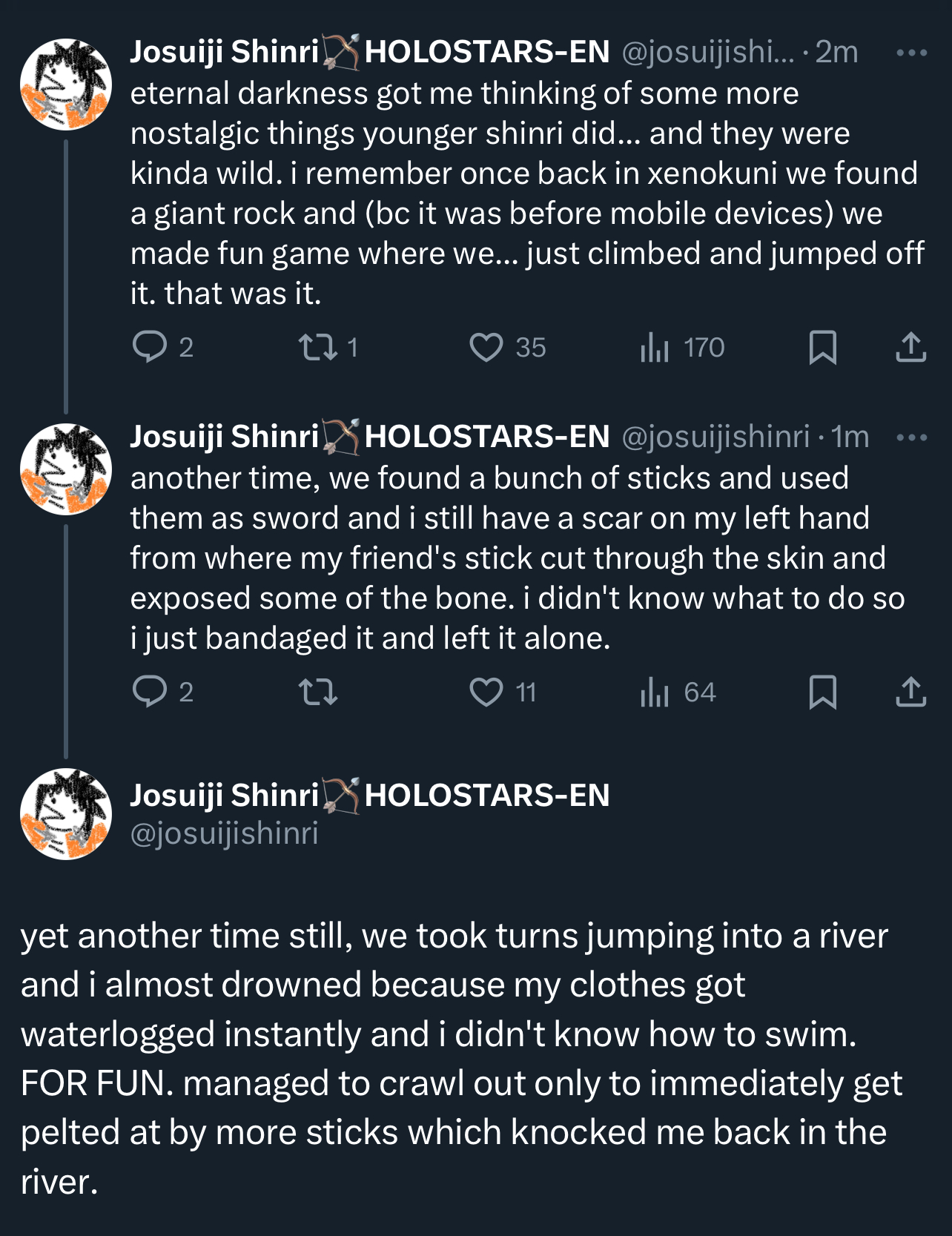Share the giant rock tweet

point(910,347)
